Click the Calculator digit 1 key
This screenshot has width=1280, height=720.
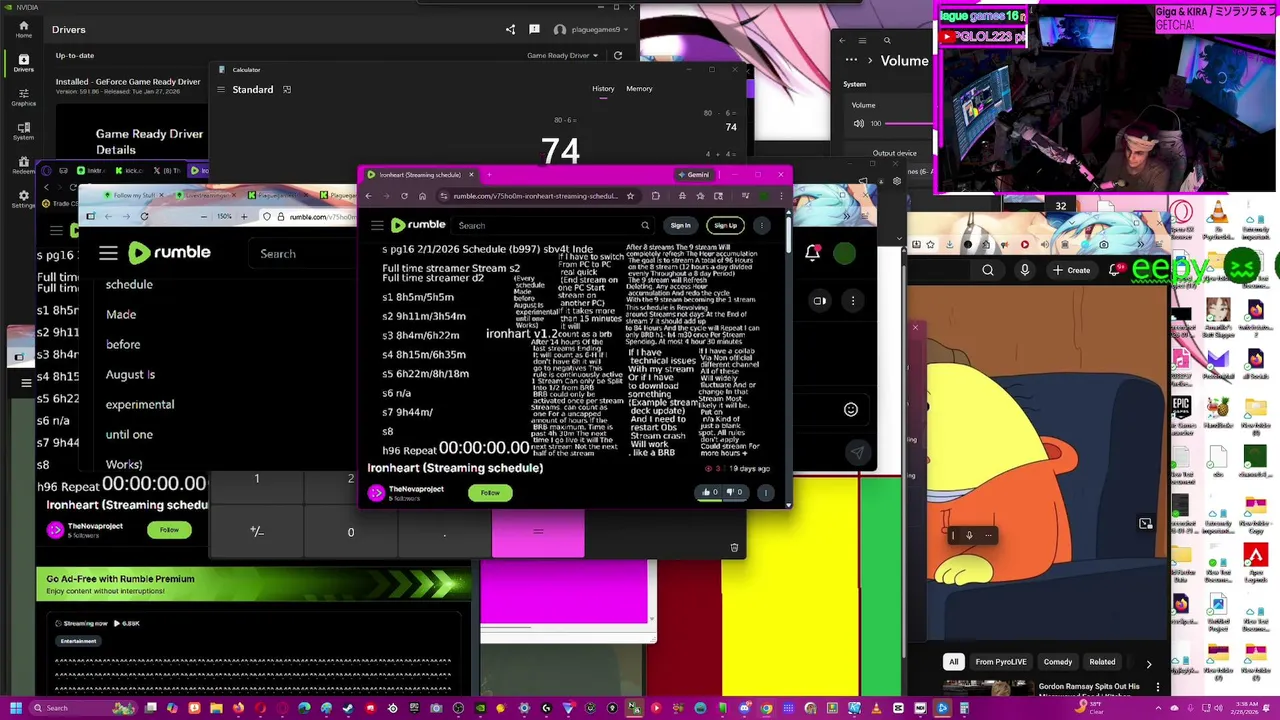(x=257, y=481)
